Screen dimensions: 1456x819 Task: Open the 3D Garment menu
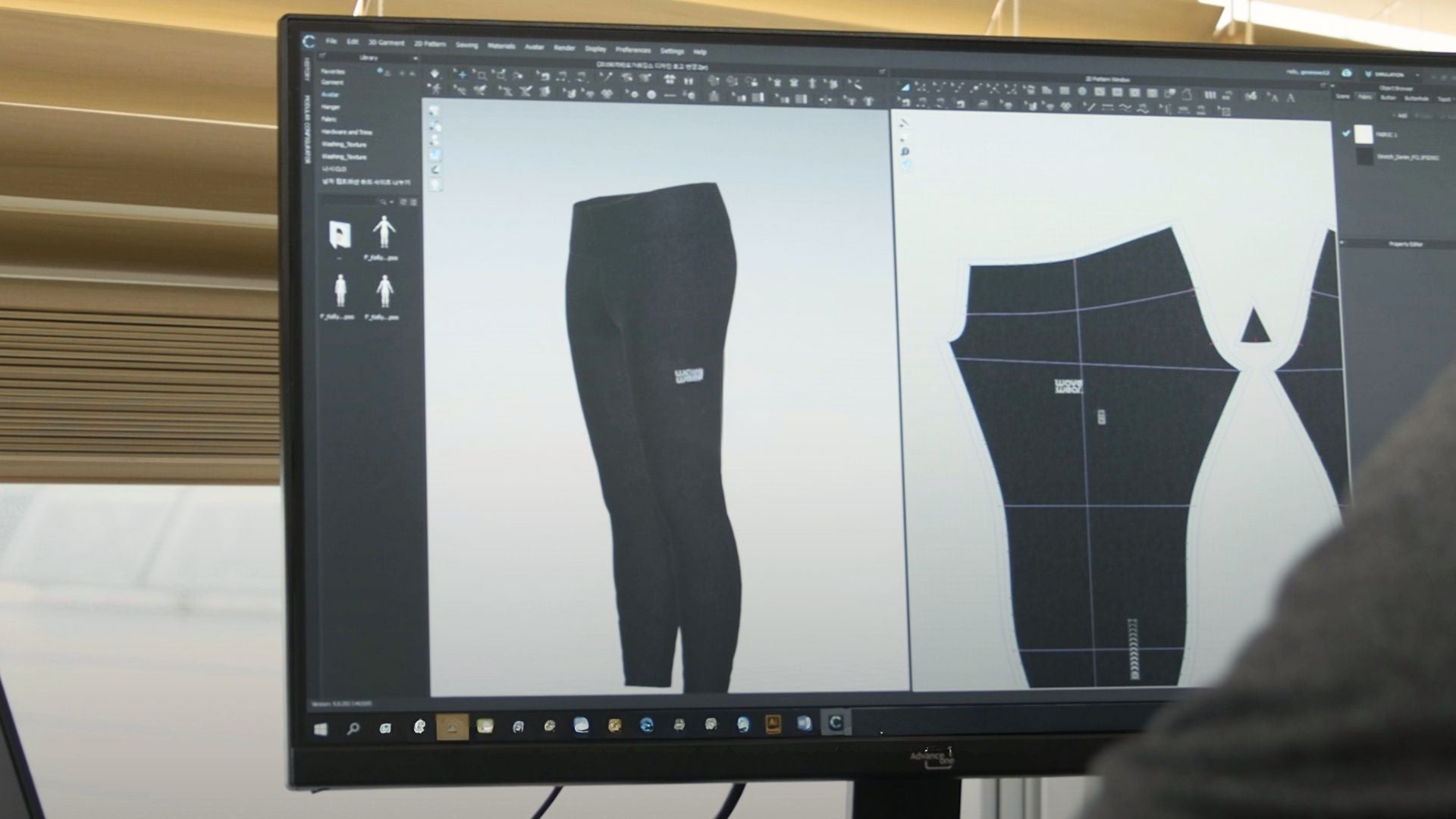tap(387, 42)
